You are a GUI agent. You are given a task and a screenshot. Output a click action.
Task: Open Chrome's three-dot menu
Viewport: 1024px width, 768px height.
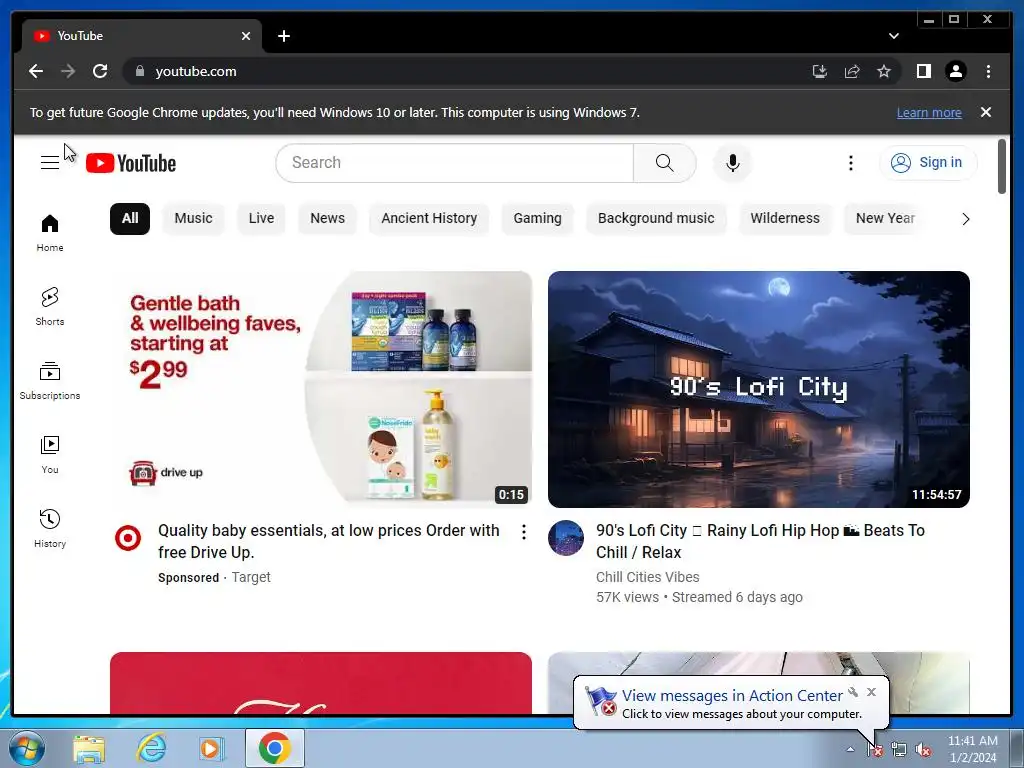click(x=988, y=71)
